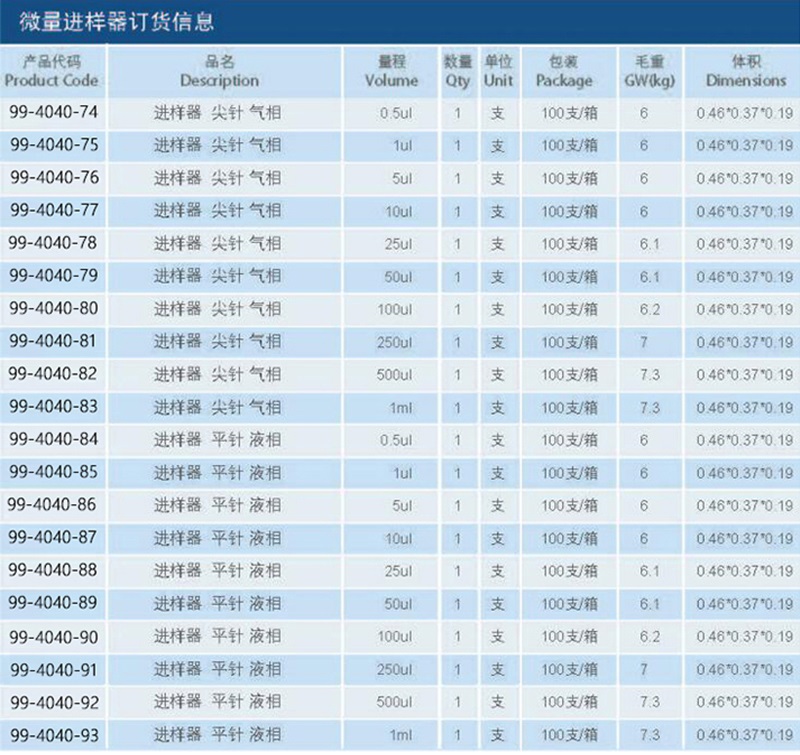This screenshot has height=755, width=800.
Task: Select the GW(kg) column header
Action: 644,71
